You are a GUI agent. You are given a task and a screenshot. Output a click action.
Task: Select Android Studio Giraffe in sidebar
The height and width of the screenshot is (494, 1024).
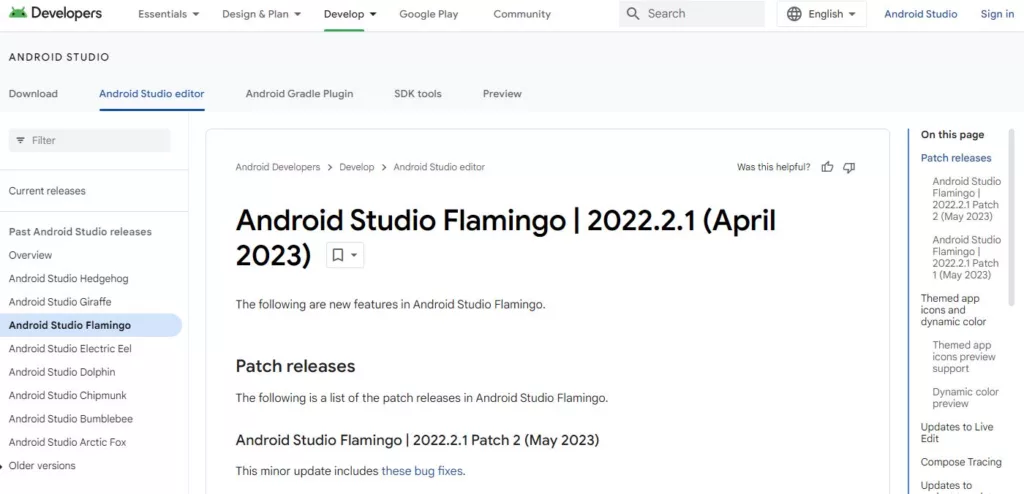pyautogui.click(x=60, y=302)
